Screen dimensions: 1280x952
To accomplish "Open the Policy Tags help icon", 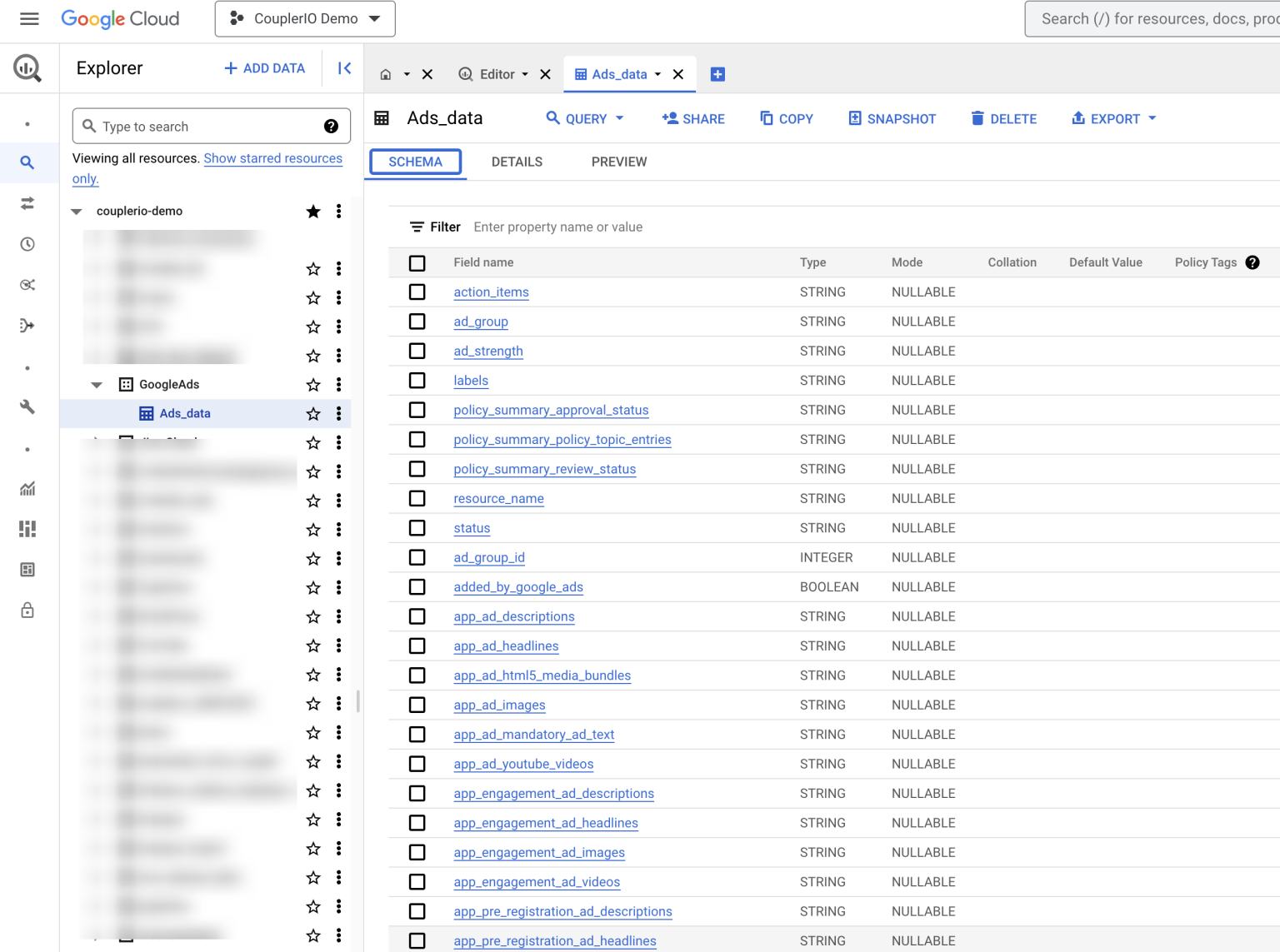I will [1252, 262].
